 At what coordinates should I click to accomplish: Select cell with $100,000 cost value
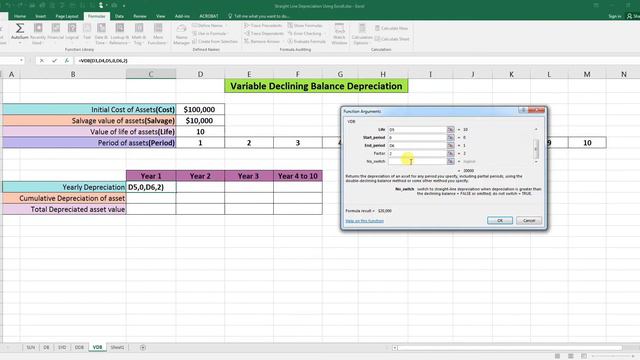tap(200, 109)
